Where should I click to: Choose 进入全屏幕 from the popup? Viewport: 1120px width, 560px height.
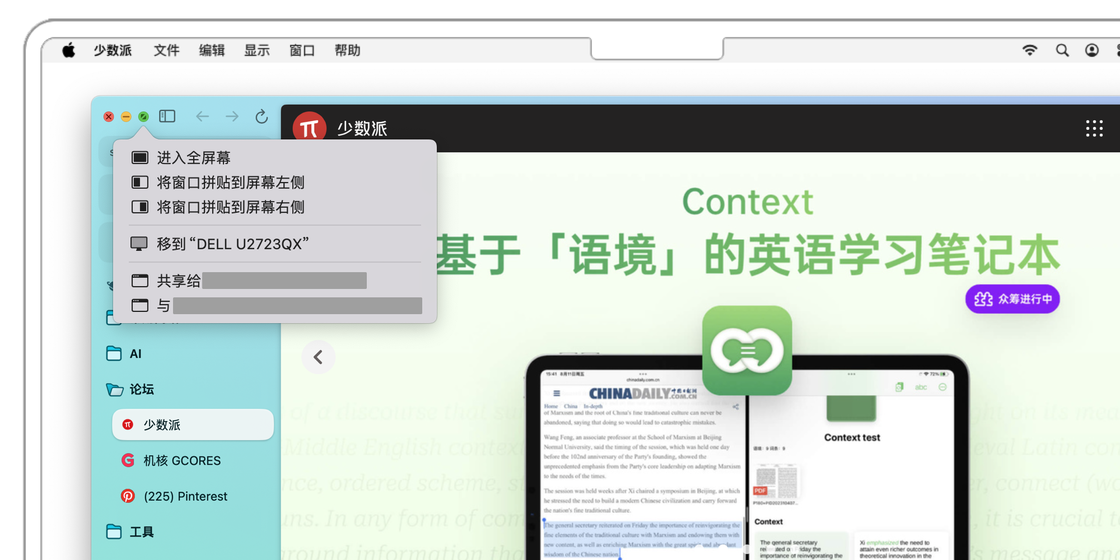[275, 158]
